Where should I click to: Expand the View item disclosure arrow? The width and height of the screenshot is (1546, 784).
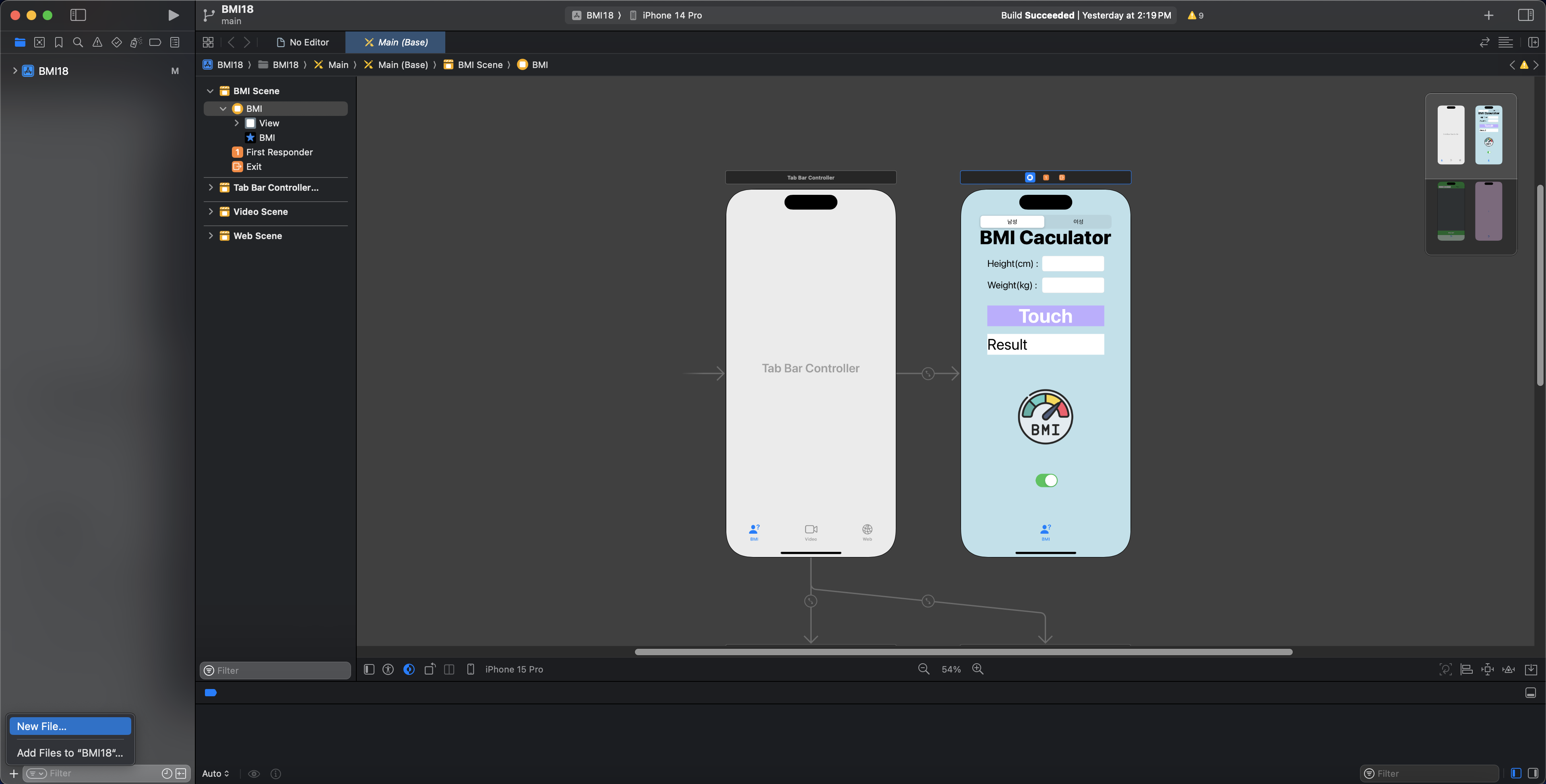236,123
